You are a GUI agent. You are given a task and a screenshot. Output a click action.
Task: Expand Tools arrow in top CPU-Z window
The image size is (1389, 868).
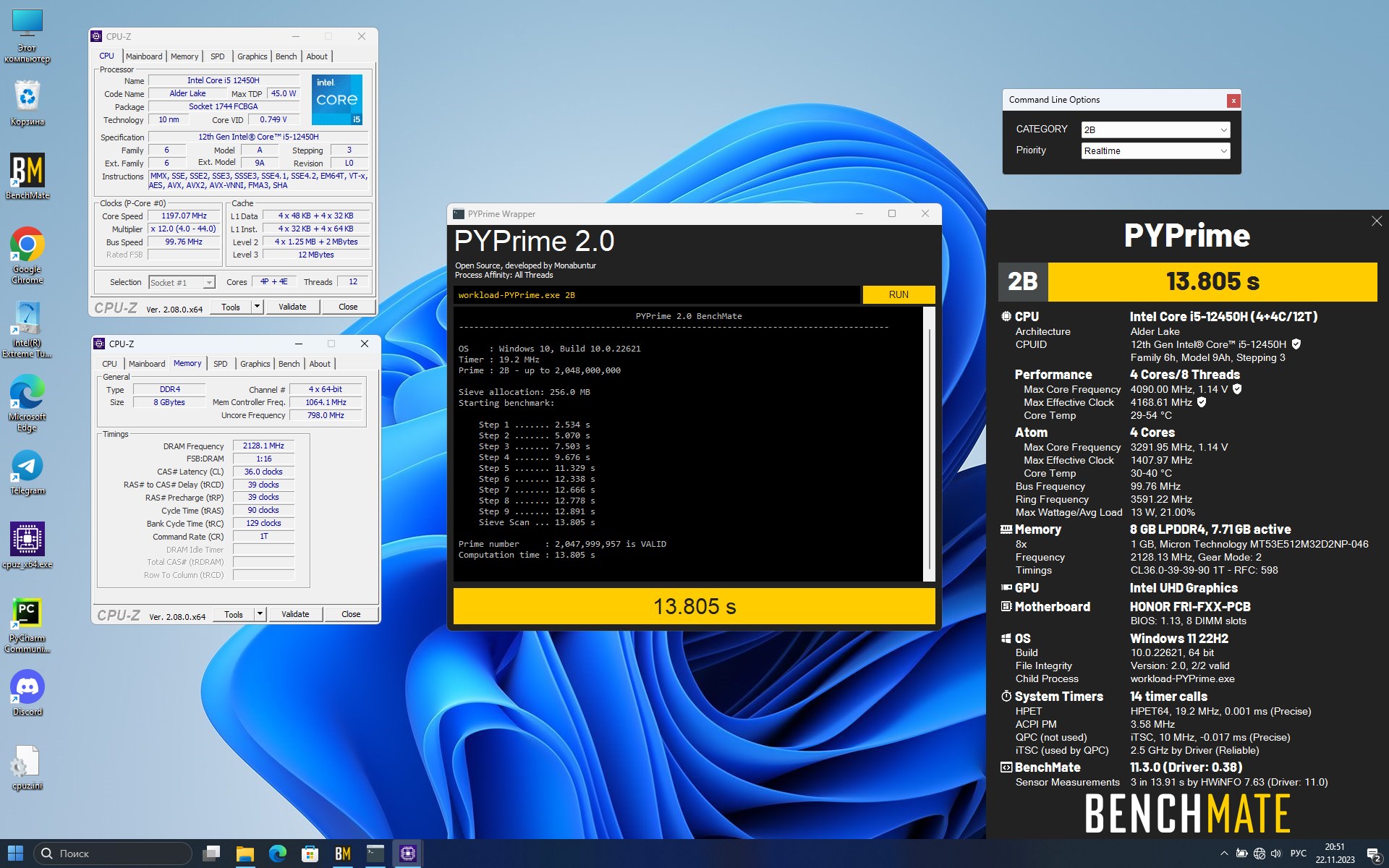click(x=257, y=307)
